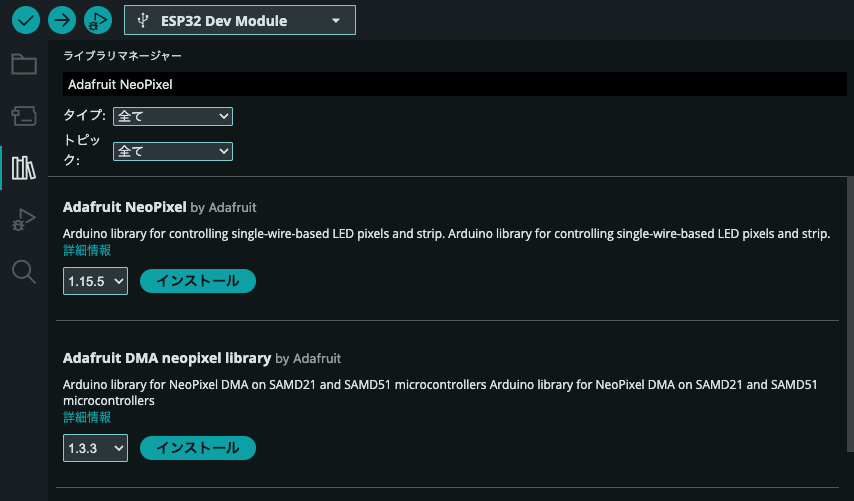Select version 1.15.5 dropdown for Adafruit NeoPixel
This screenshot has height=501, width=854.
95,281
